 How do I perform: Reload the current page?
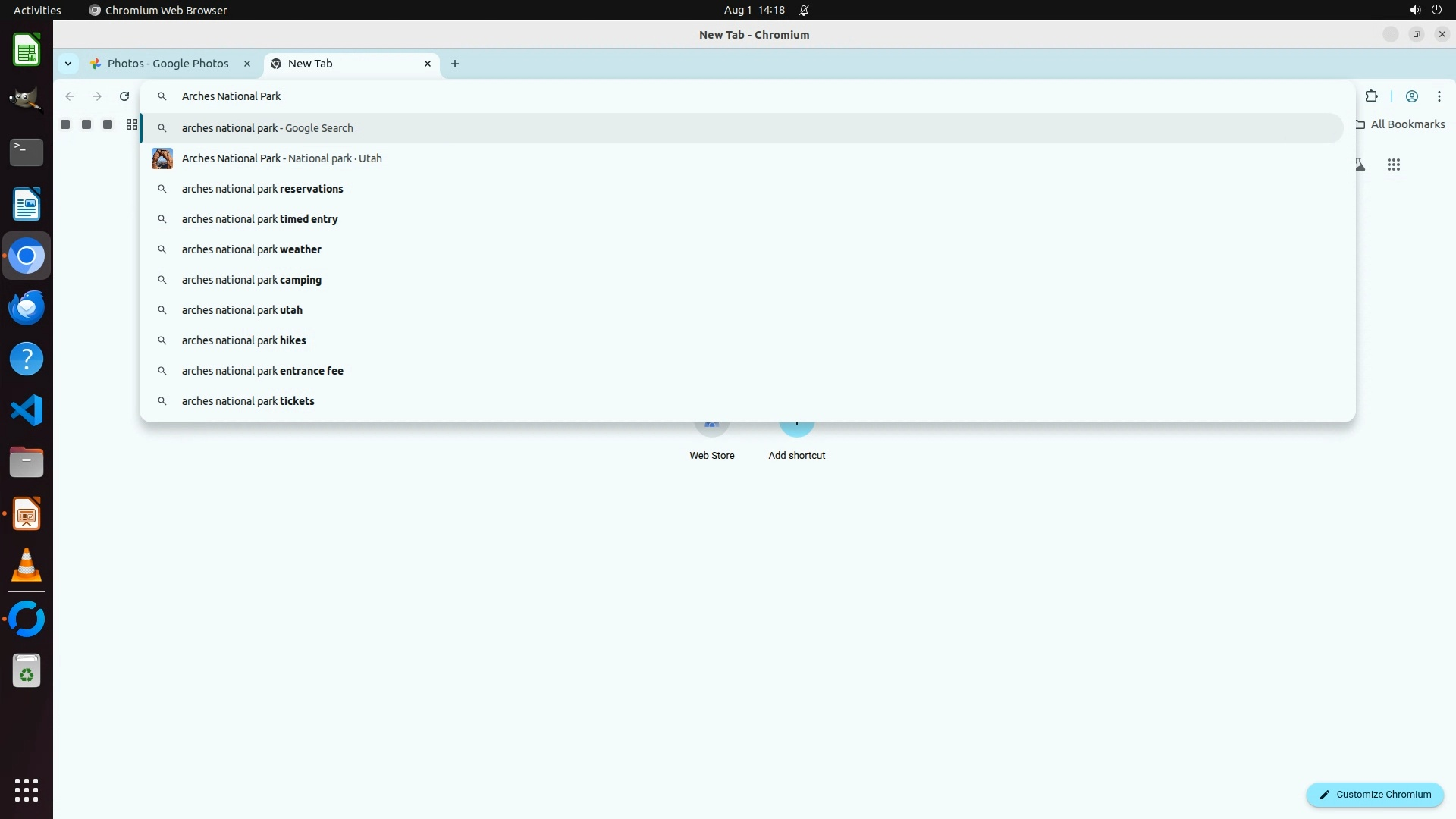pyautogui.click(x=124, y=96)
